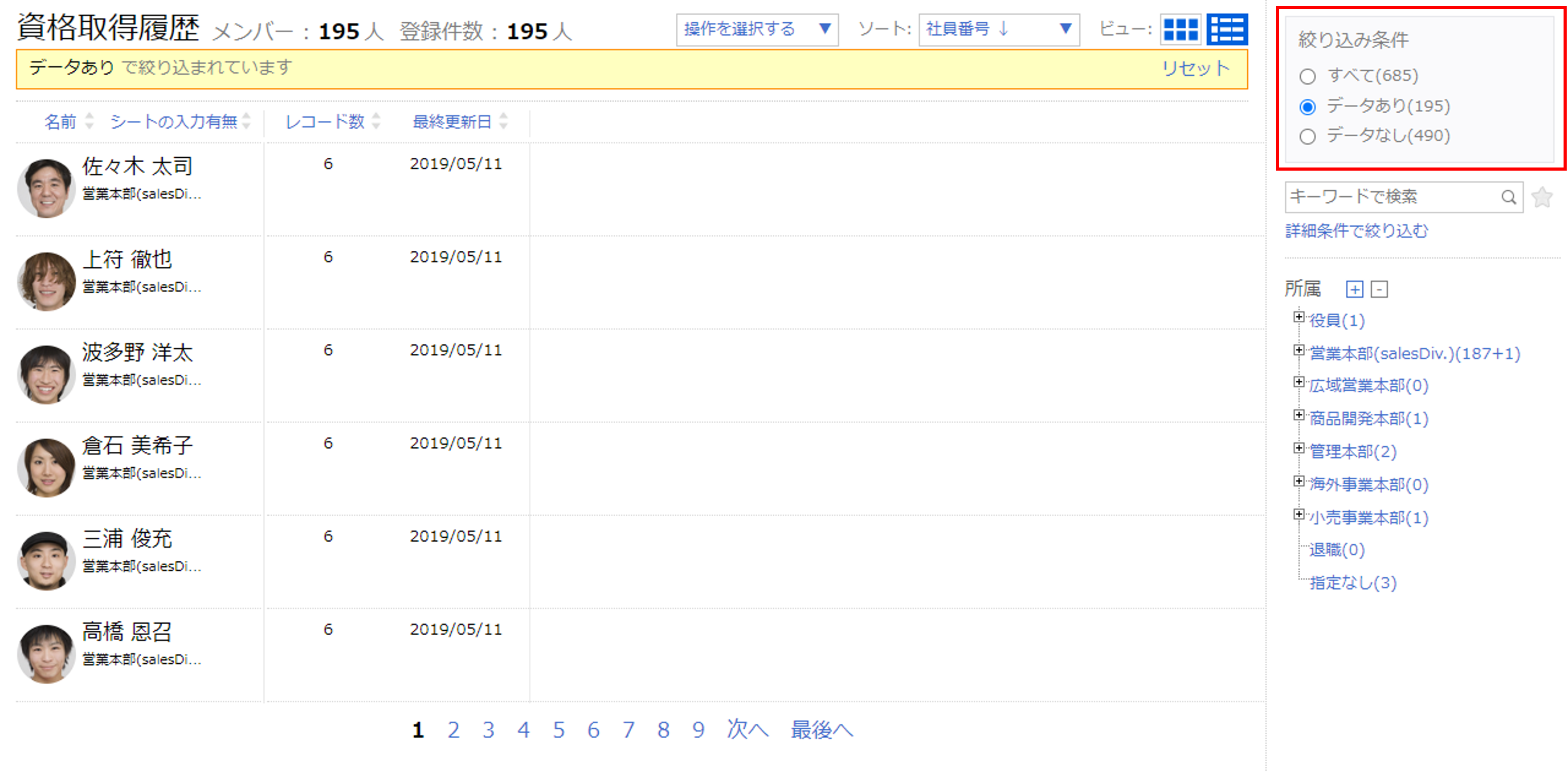Expand all departments with plus icon
This screenshot has height=772, width=1568.
click(1354, 289)
